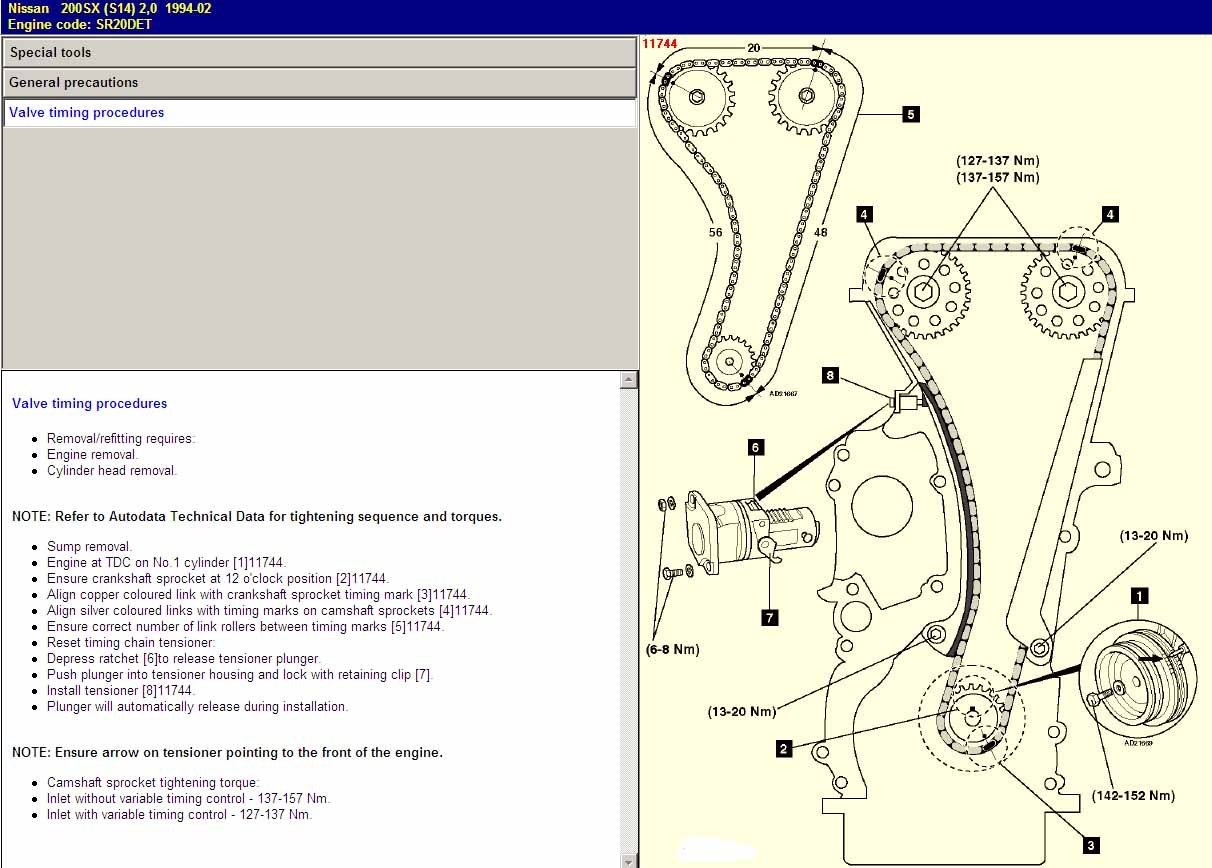Click callout number 7 below tensioner

[x=770, y=618]
